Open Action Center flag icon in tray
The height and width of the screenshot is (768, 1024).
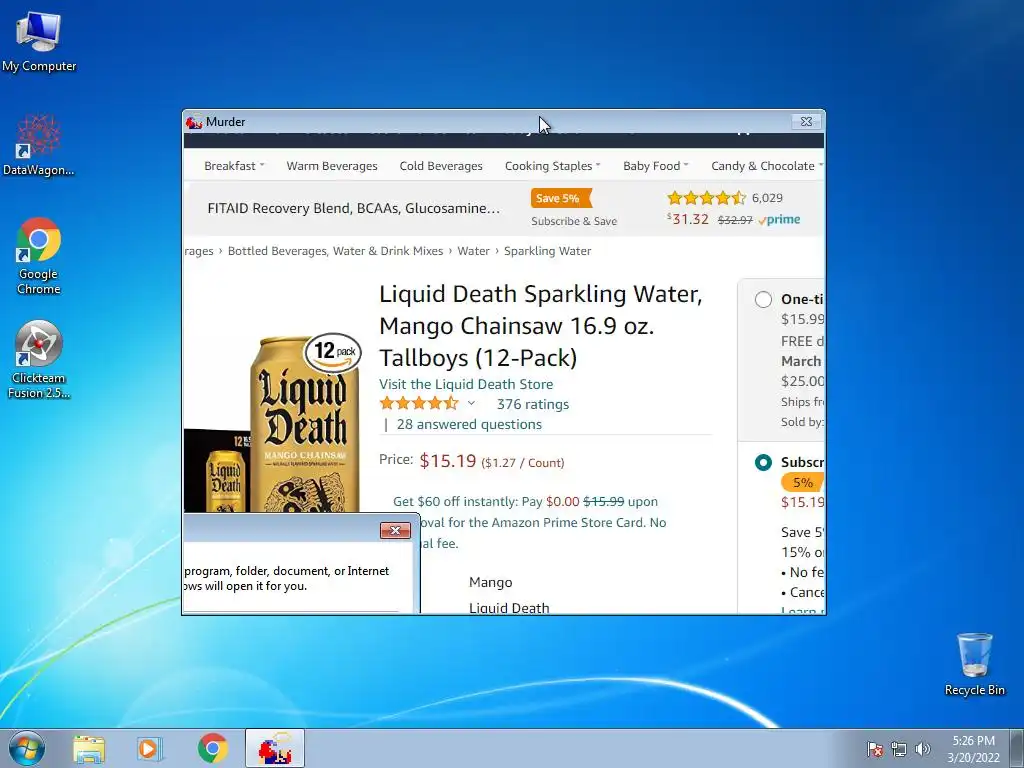click(x=875, y=749)
